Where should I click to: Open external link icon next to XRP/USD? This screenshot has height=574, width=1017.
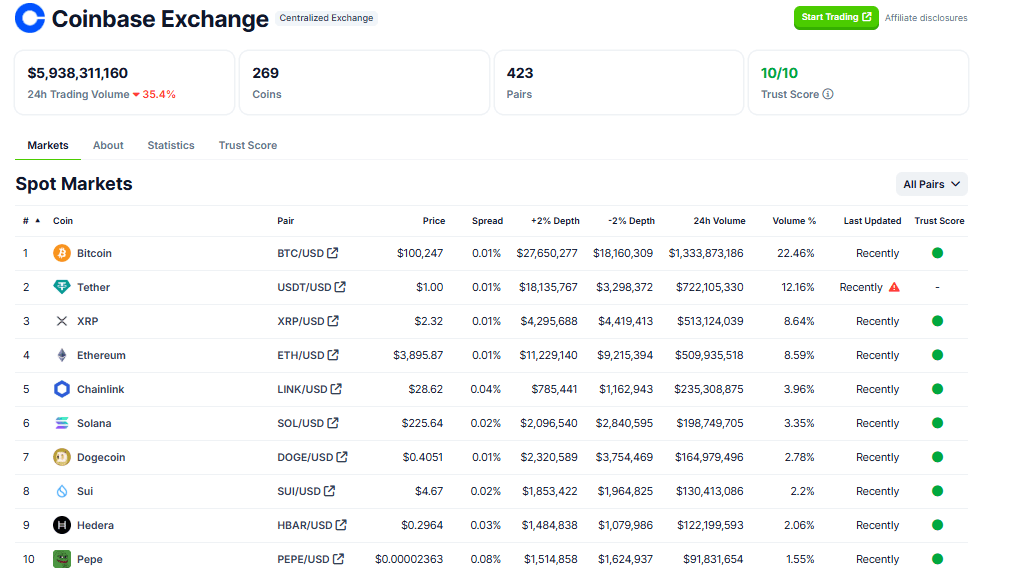[x=333, y=320]
